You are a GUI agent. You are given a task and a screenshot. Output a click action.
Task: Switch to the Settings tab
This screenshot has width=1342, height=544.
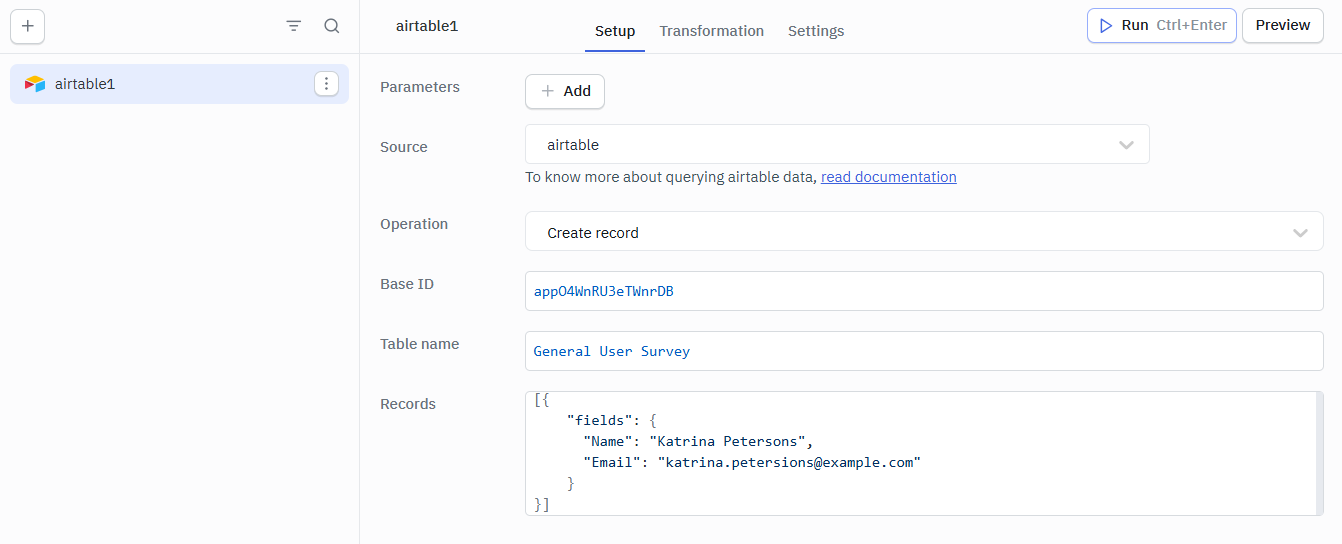[x=815, y=31]
